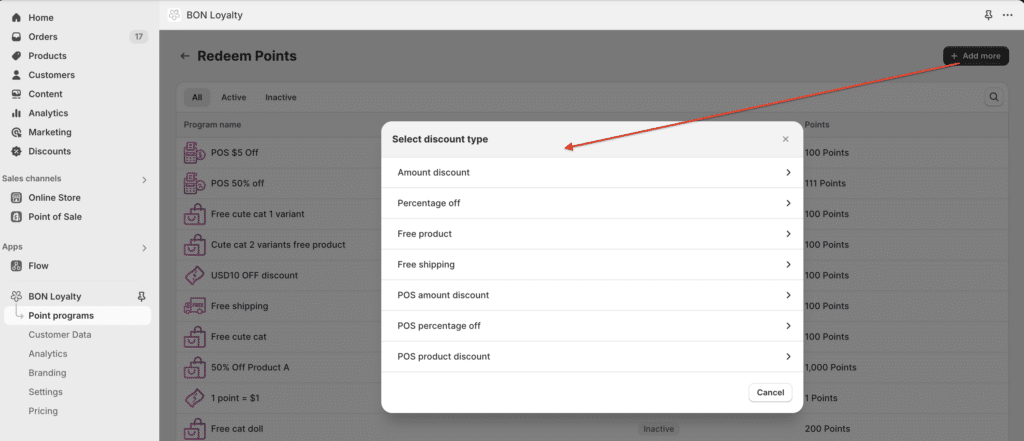Click the 1 point = $1 ticket icon
This screenshot has height=441, width=1024.
194,398
